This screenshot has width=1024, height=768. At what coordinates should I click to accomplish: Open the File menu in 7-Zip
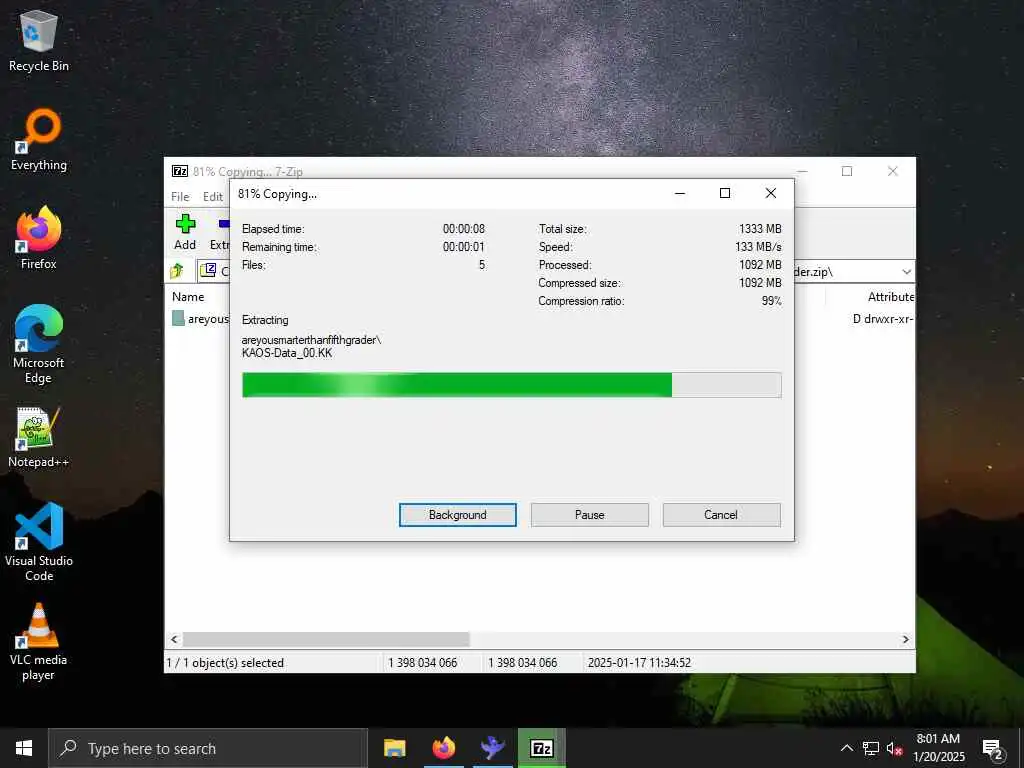click(180, 197)
